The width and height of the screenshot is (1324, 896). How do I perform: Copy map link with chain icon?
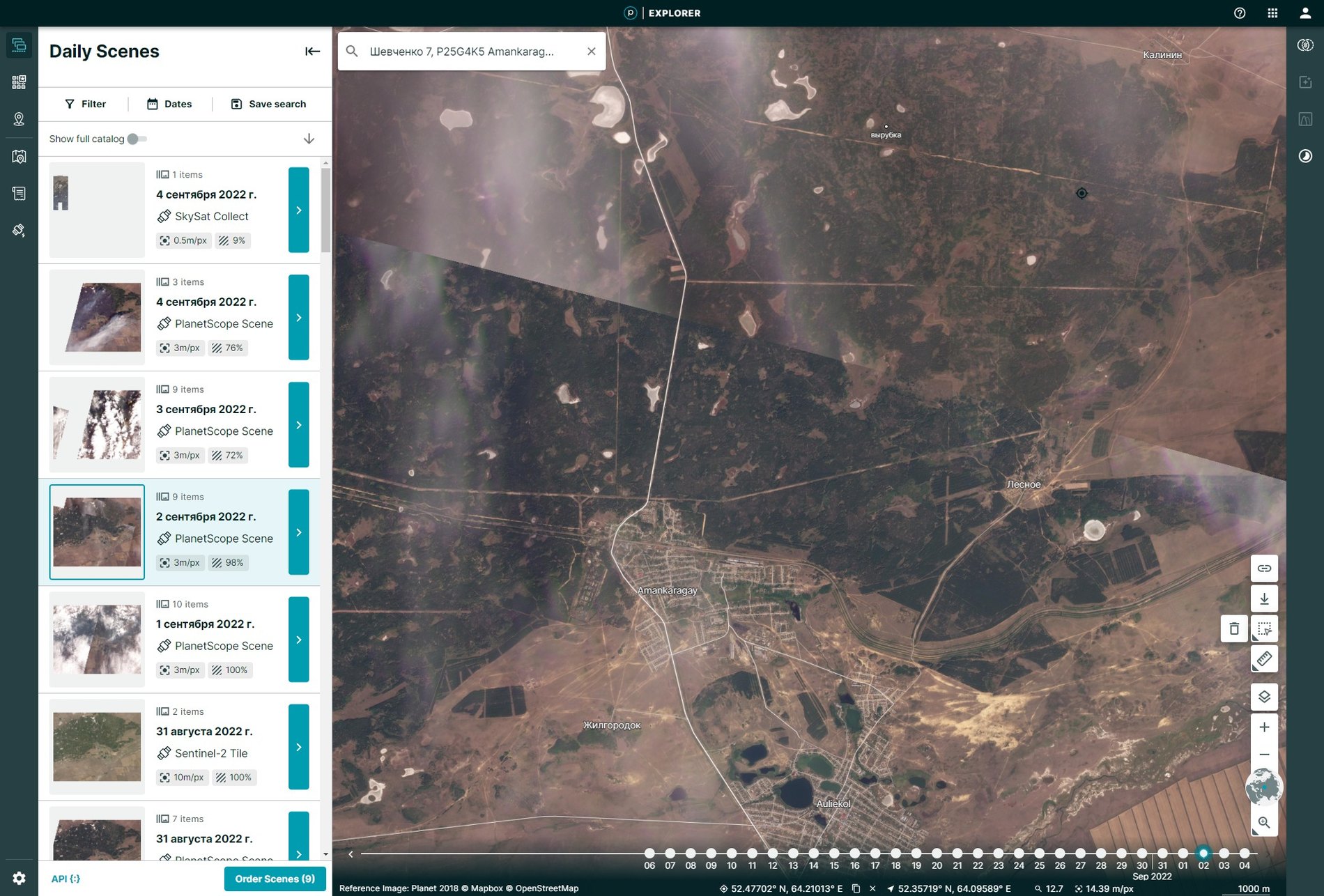coord(1264,569)
